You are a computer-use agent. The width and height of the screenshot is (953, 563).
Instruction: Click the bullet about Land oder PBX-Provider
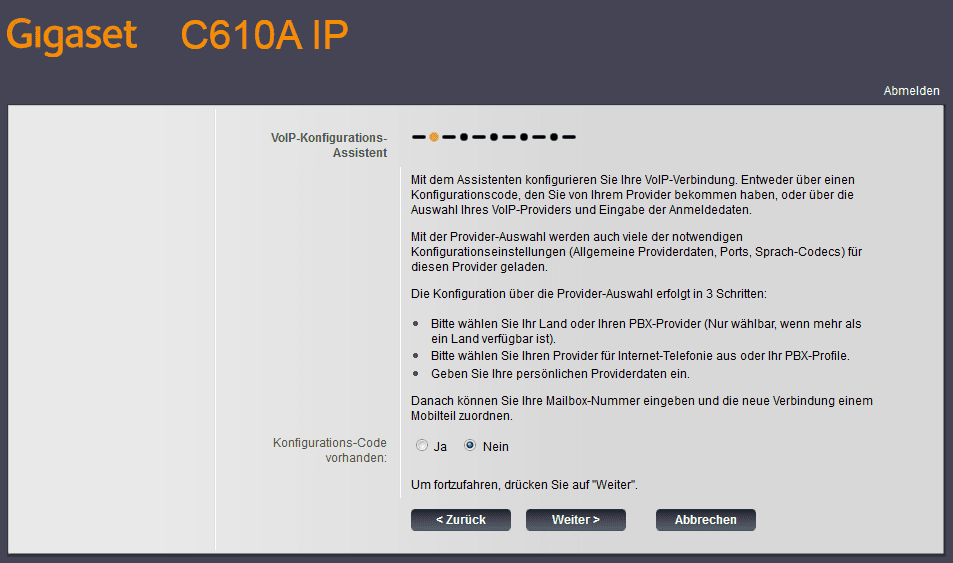point(646,331)
